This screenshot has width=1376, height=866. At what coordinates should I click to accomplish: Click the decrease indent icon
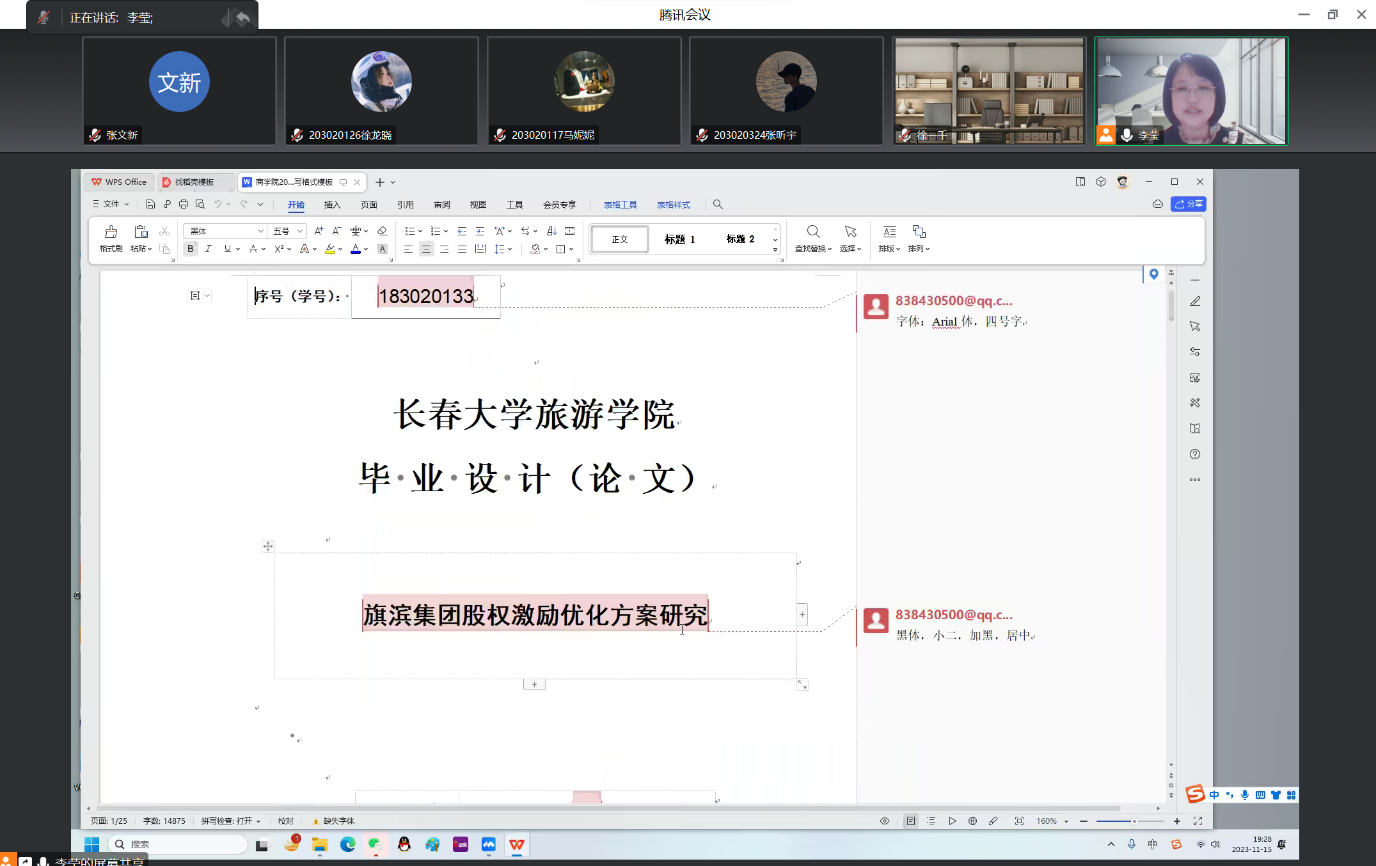(462, 231)
